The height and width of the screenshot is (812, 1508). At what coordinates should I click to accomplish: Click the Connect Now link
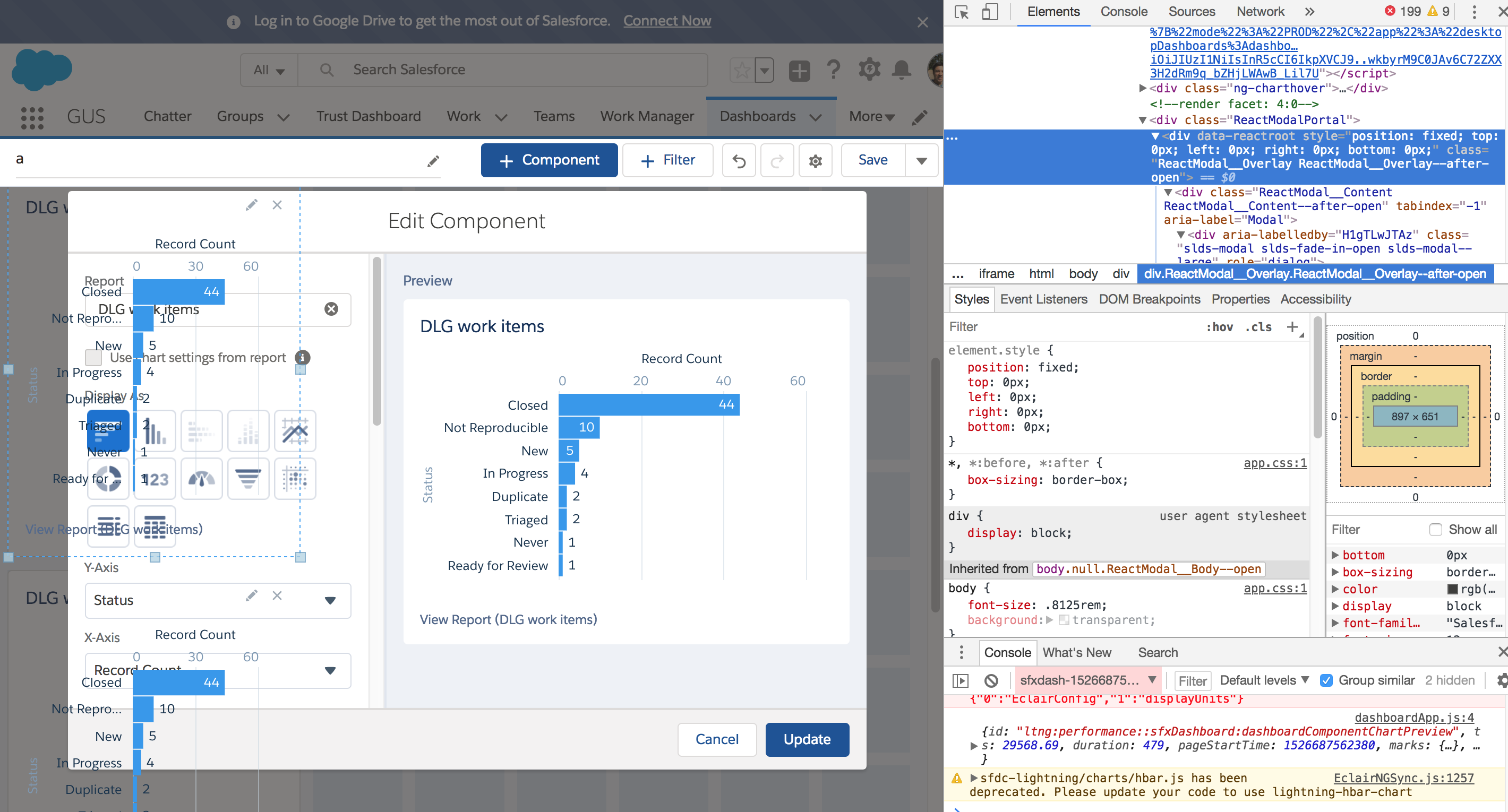pos(667,21)
